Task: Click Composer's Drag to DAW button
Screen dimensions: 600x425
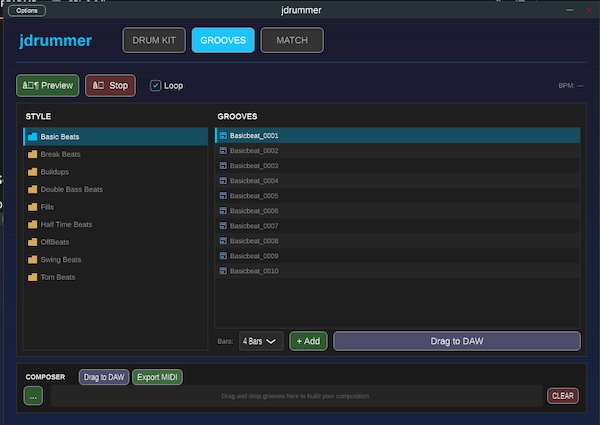Action: [104, 377]
